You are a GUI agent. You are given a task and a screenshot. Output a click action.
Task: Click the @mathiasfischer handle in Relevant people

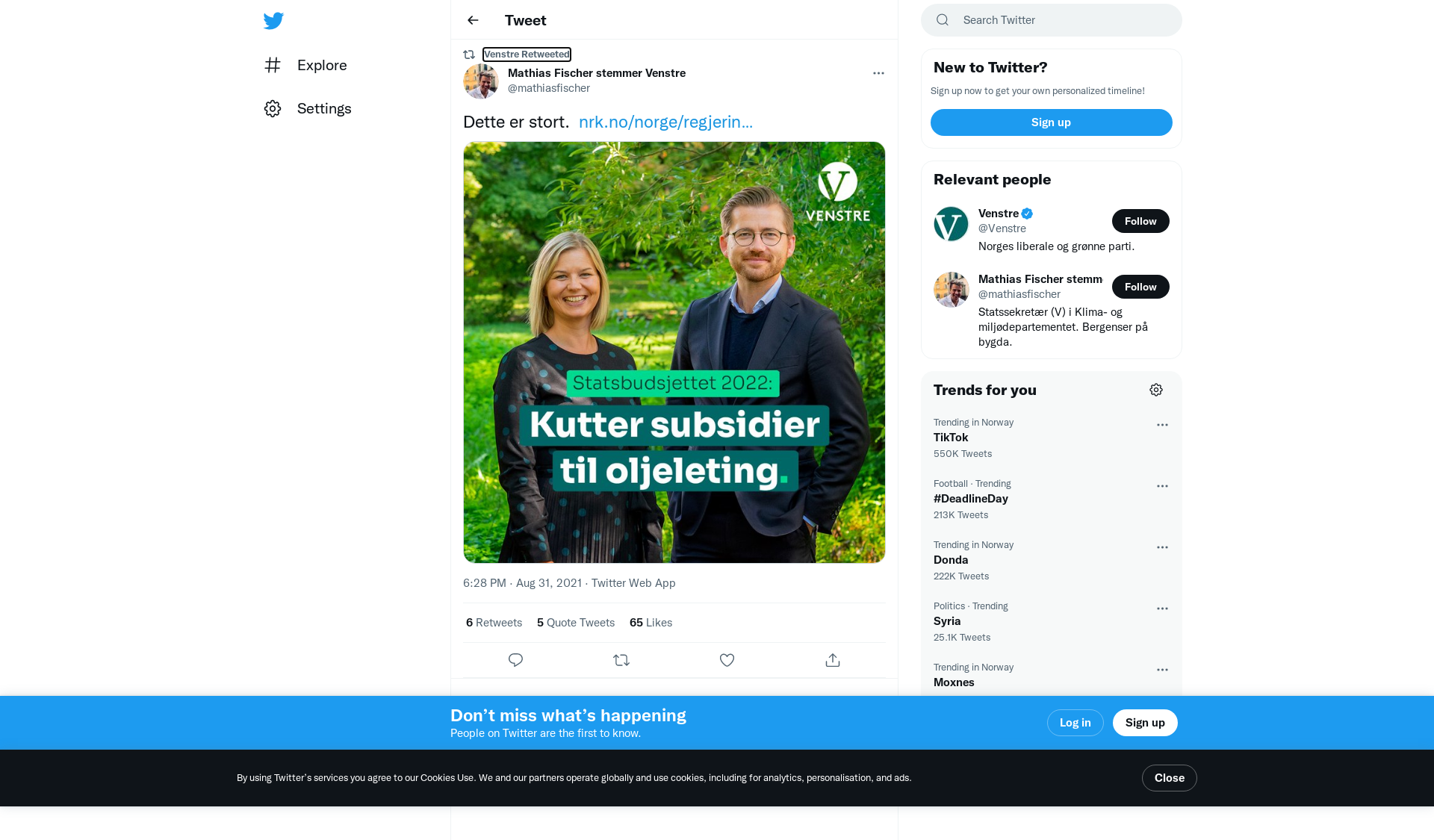[1019, 294]
